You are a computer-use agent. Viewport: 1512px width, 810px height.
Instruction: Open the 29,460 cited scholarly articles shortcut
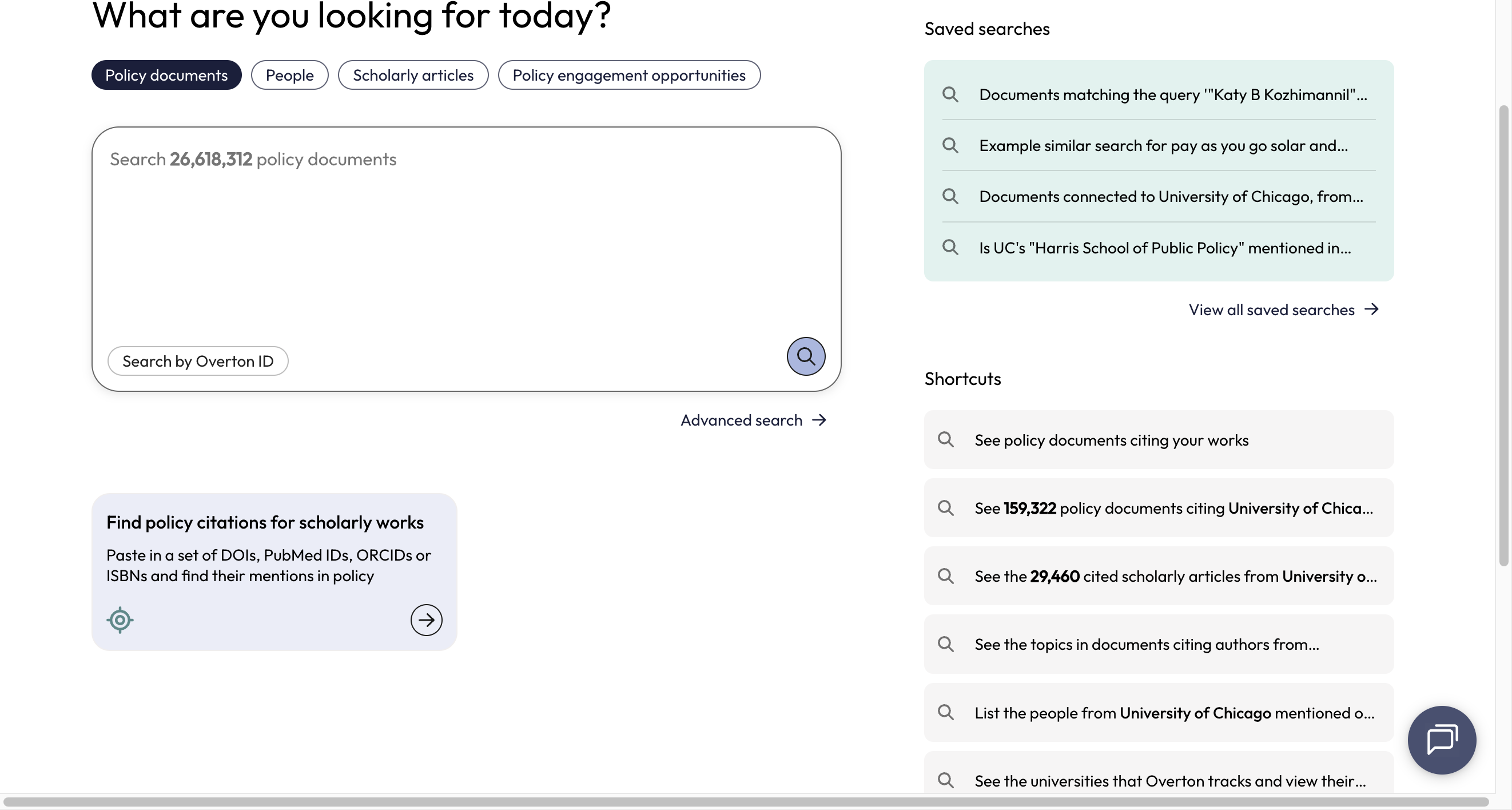[x=1159, y=576]
